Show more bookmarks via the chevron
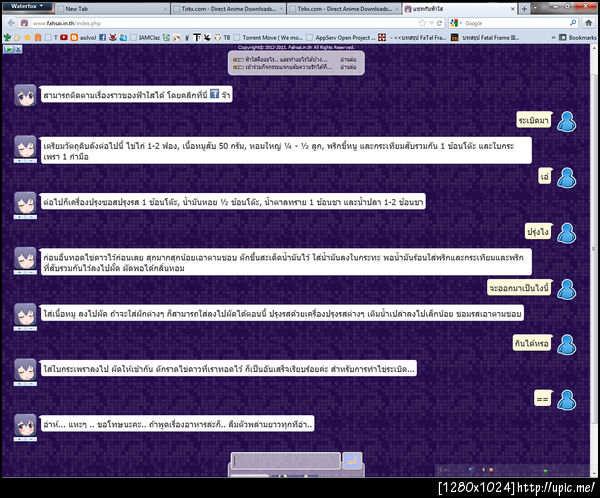Viewport: 600px width, 498px height. (x=553, y=37)
